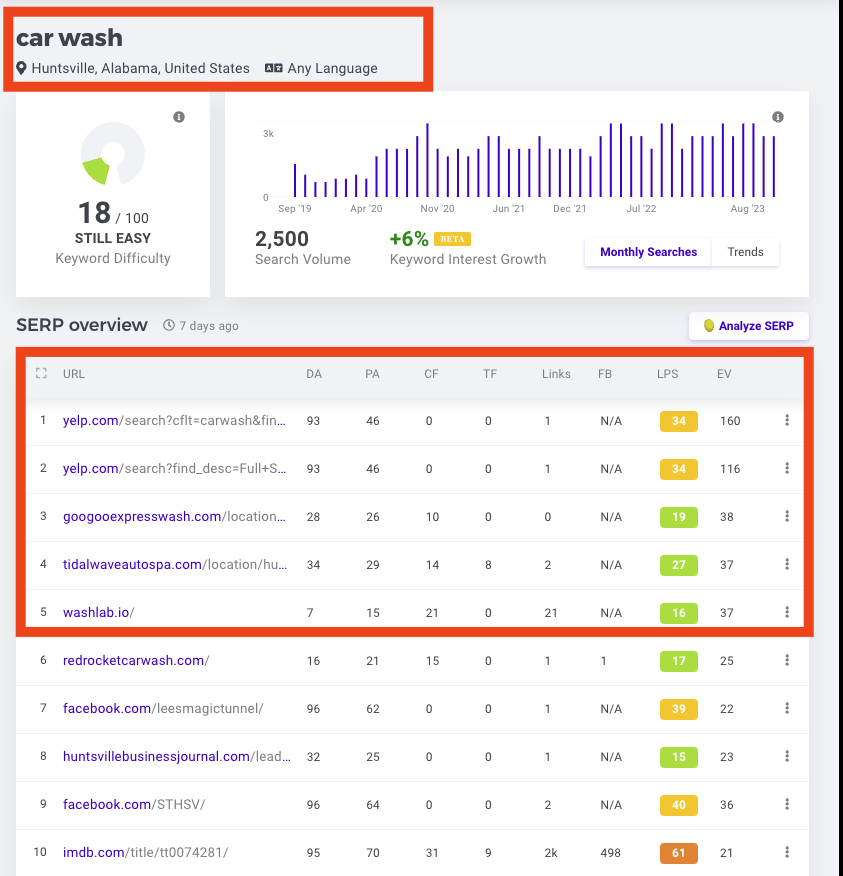The width and height of the screenshot is (843, 876).
Task: Switch to the Monthly Searches tab
Action: [x=648, y=252]
